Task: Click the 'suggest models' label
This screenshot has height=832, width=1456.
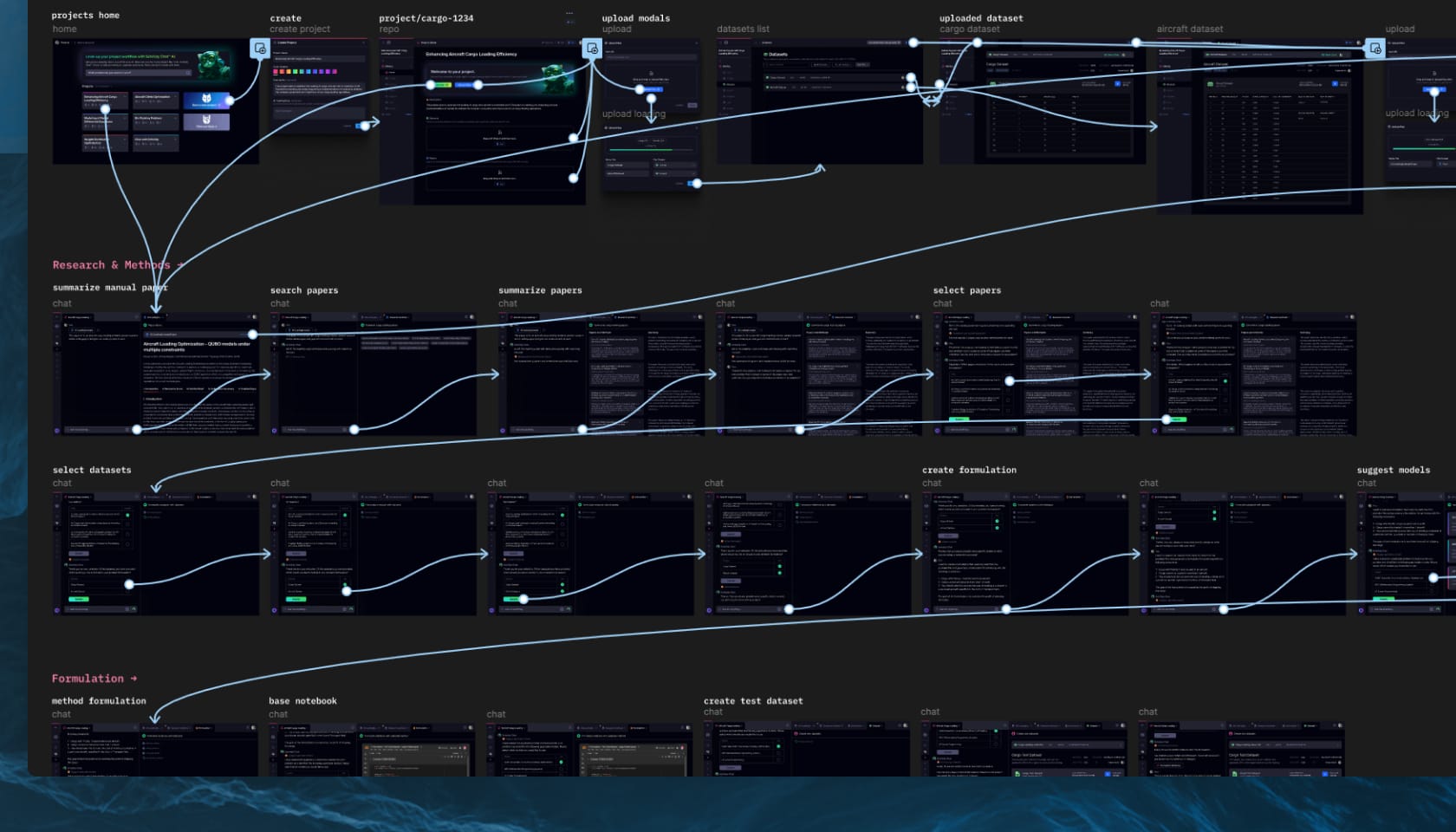Action: pyautogui.click(x=1394, y=469)
